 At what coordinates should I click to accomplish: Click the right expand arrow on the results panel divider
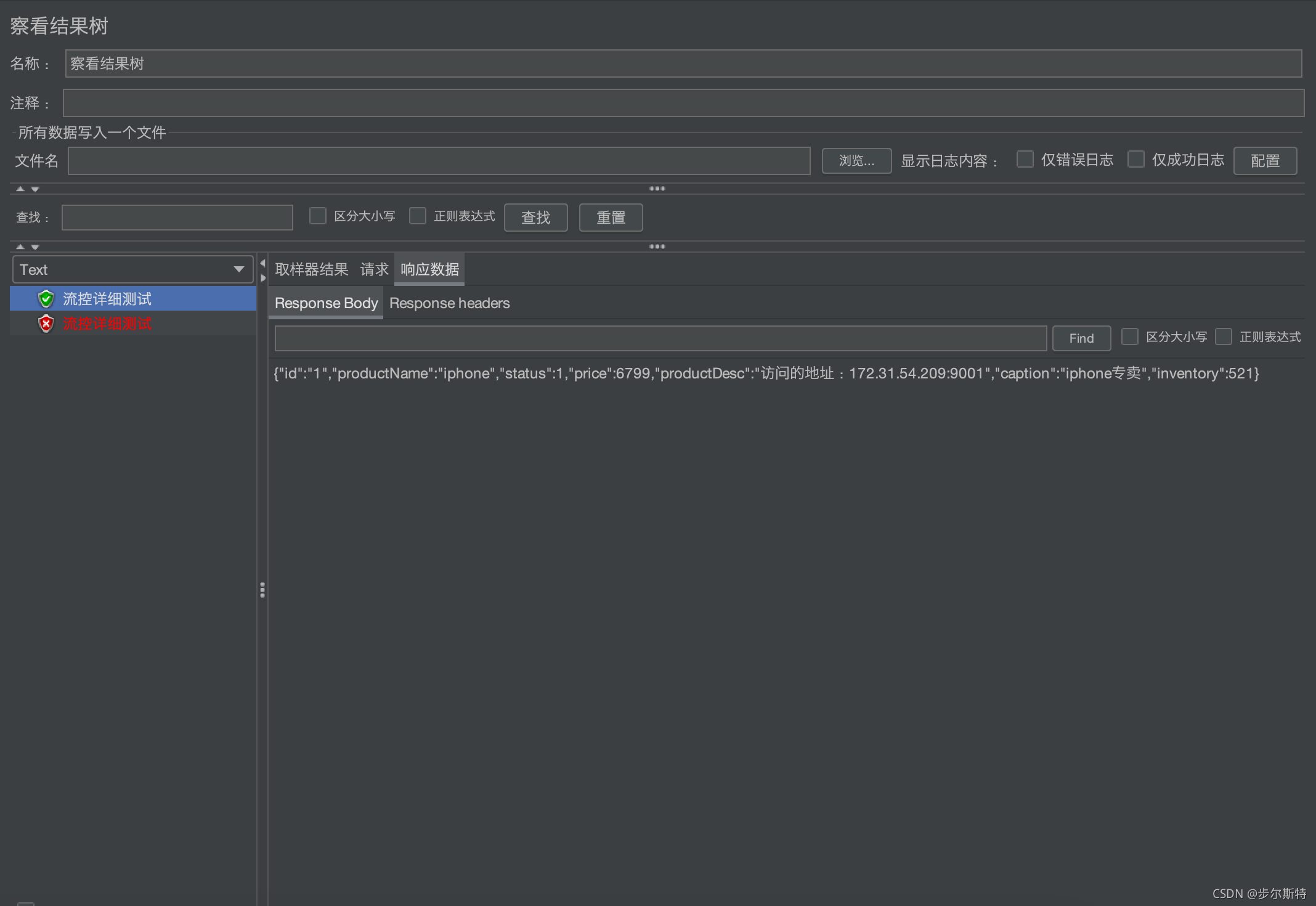[263, 278]
